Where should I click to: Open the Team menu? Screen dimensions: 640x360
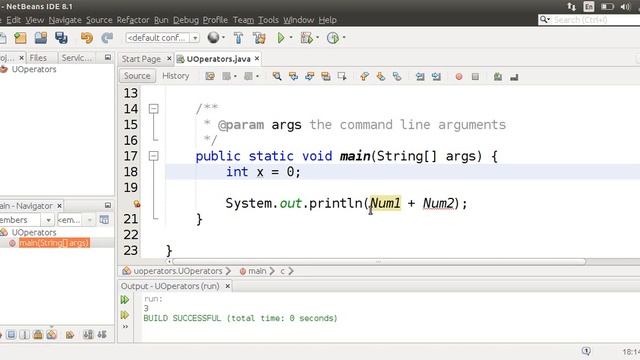coord(243,20)
